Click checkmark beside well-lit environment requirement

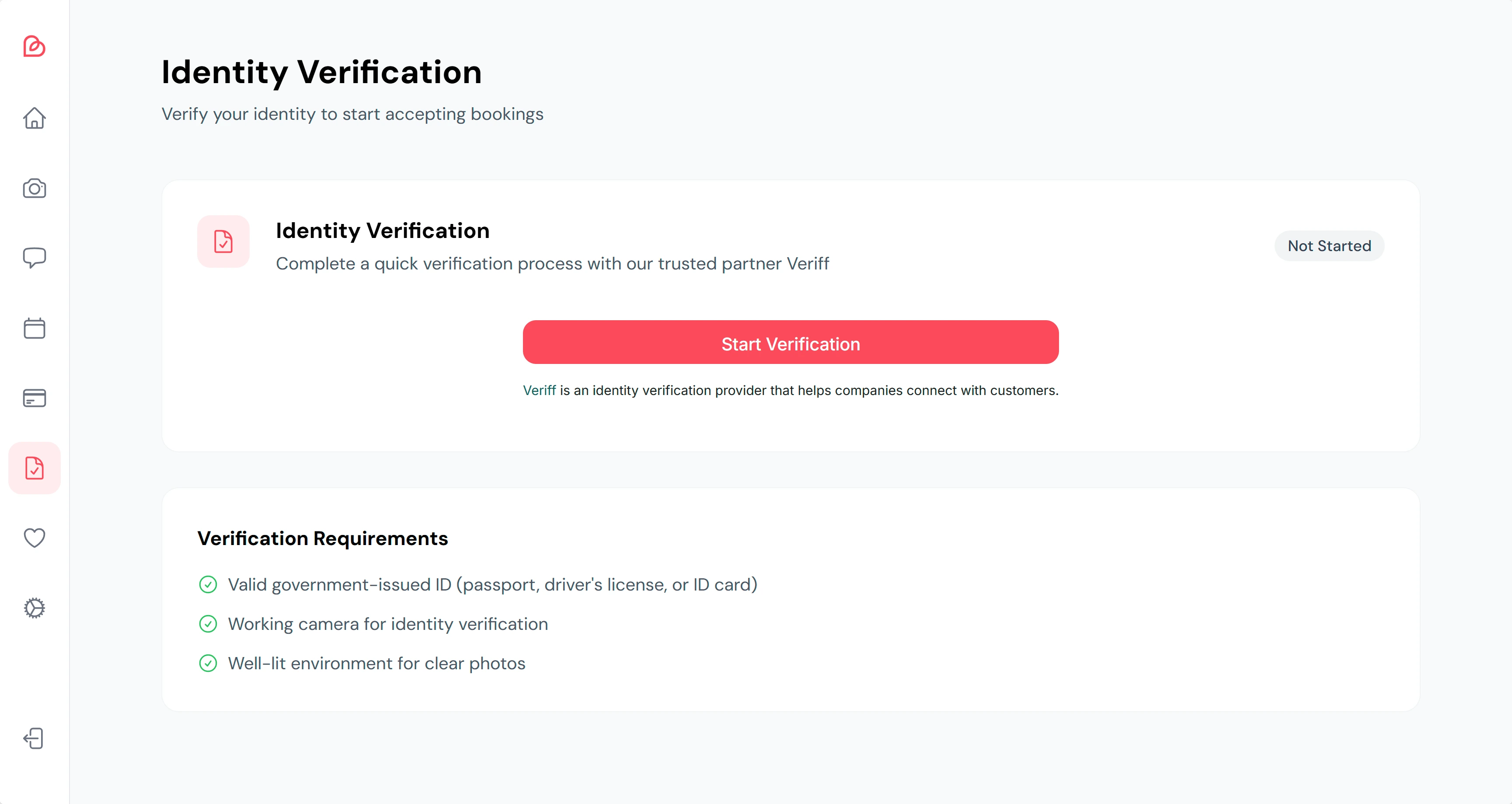(208, 663)
